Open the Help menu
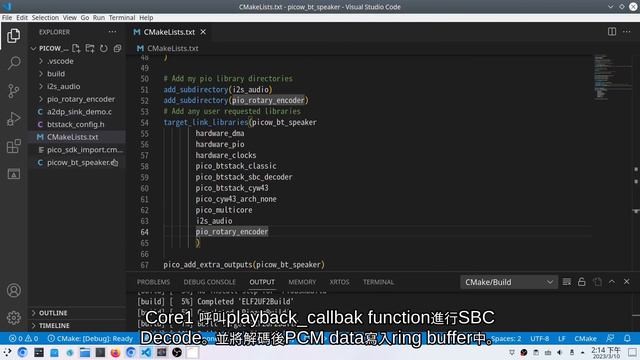 146,18
